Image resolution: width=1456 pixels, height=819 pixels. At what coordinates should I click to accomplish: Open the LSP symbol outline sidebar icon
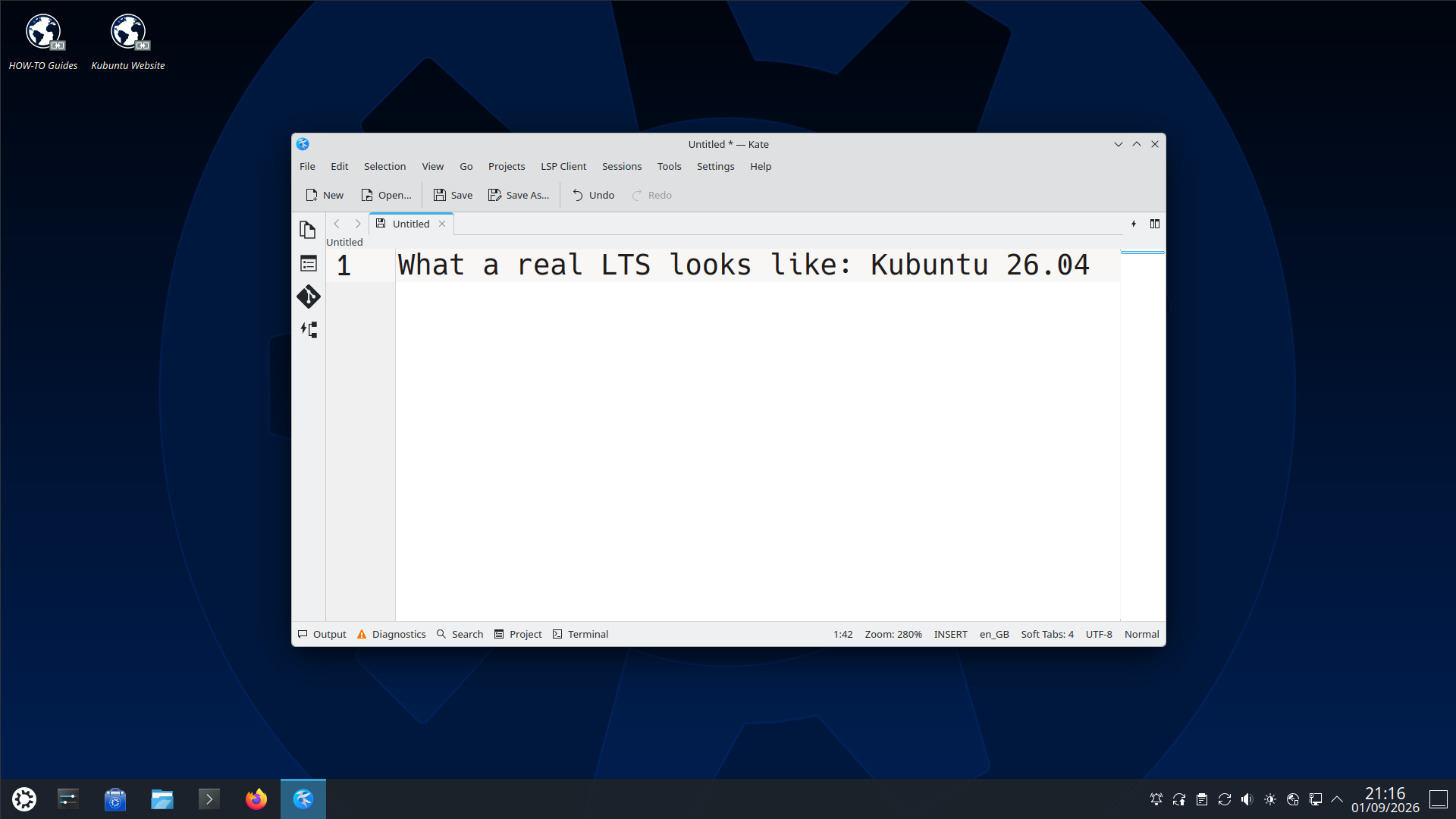pos(308,330)
